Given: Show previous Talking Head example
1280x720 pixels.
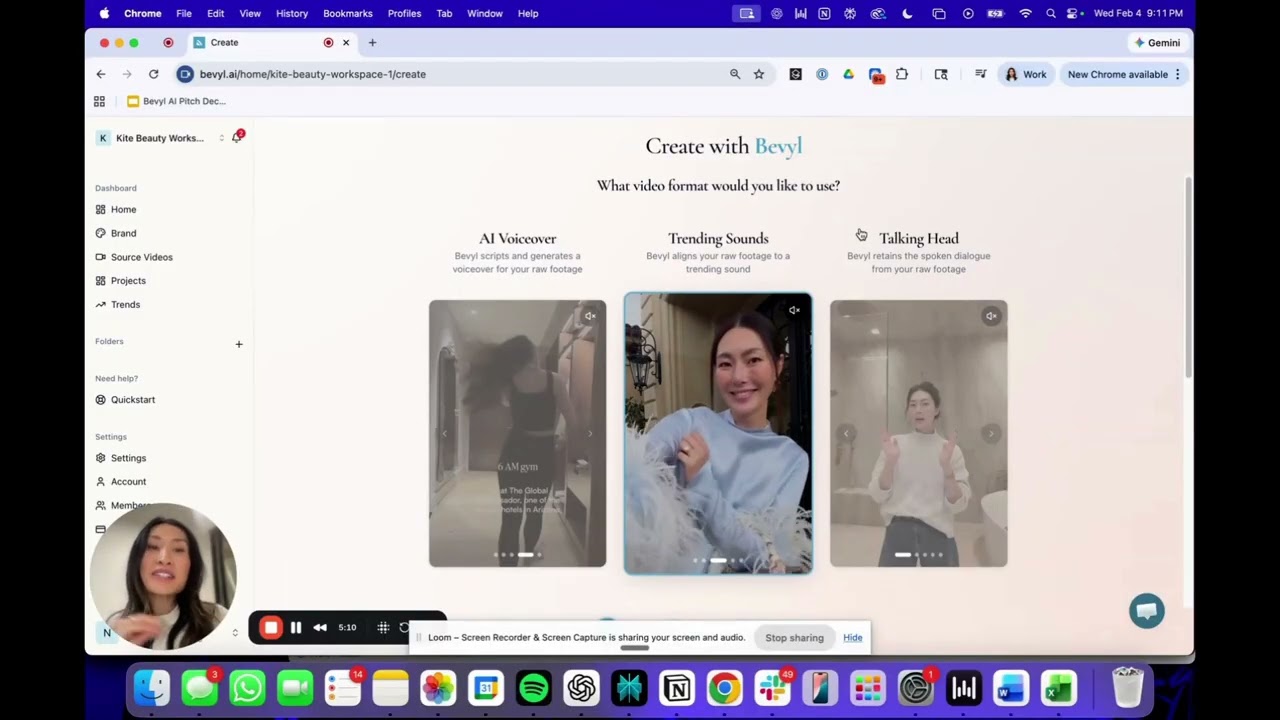Looking at the screenshot, I should click(x=846, y=433).
